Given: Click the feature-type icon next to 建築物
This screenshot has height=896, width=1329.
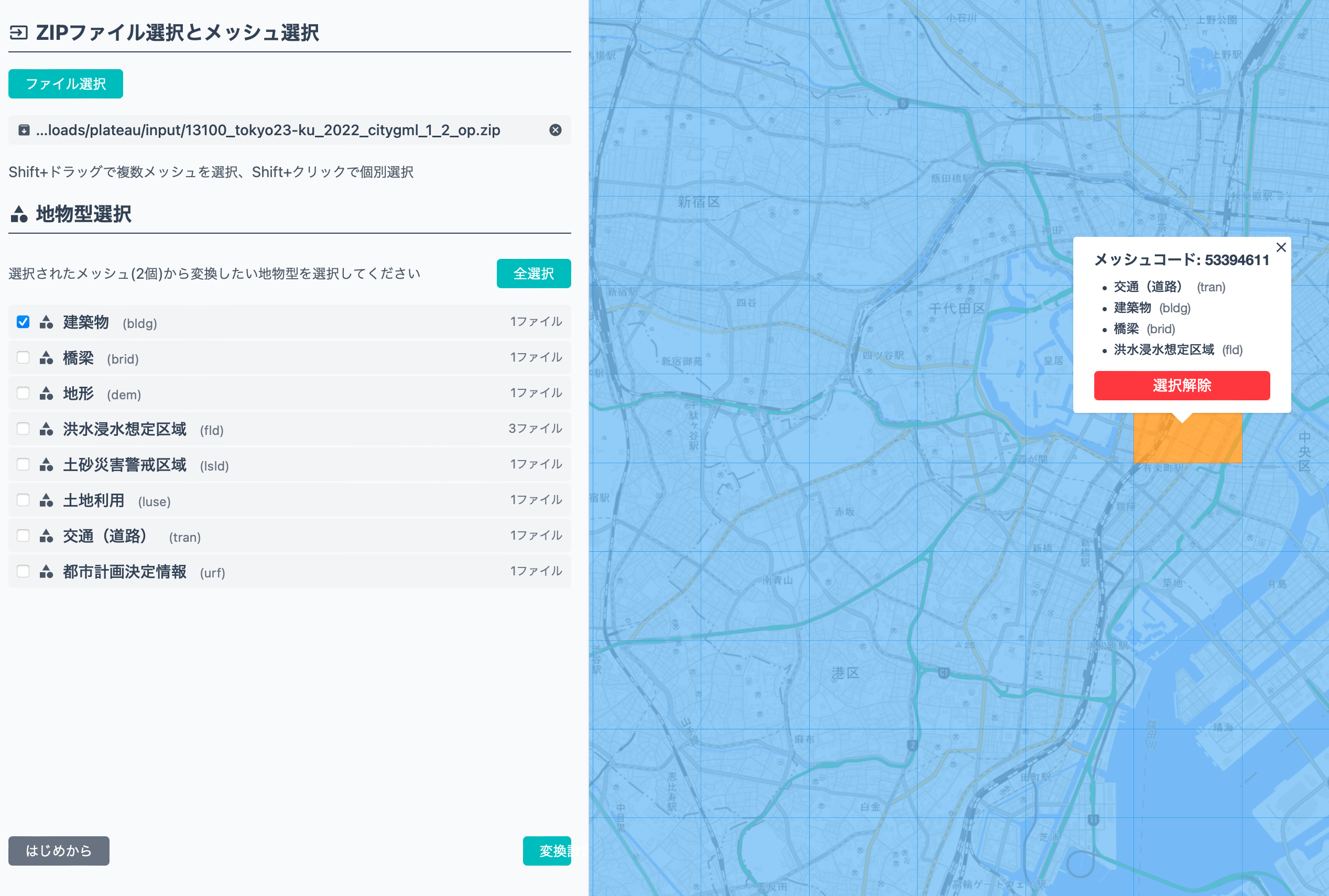Looking at the screenshot, I should [x=46, y=322].
